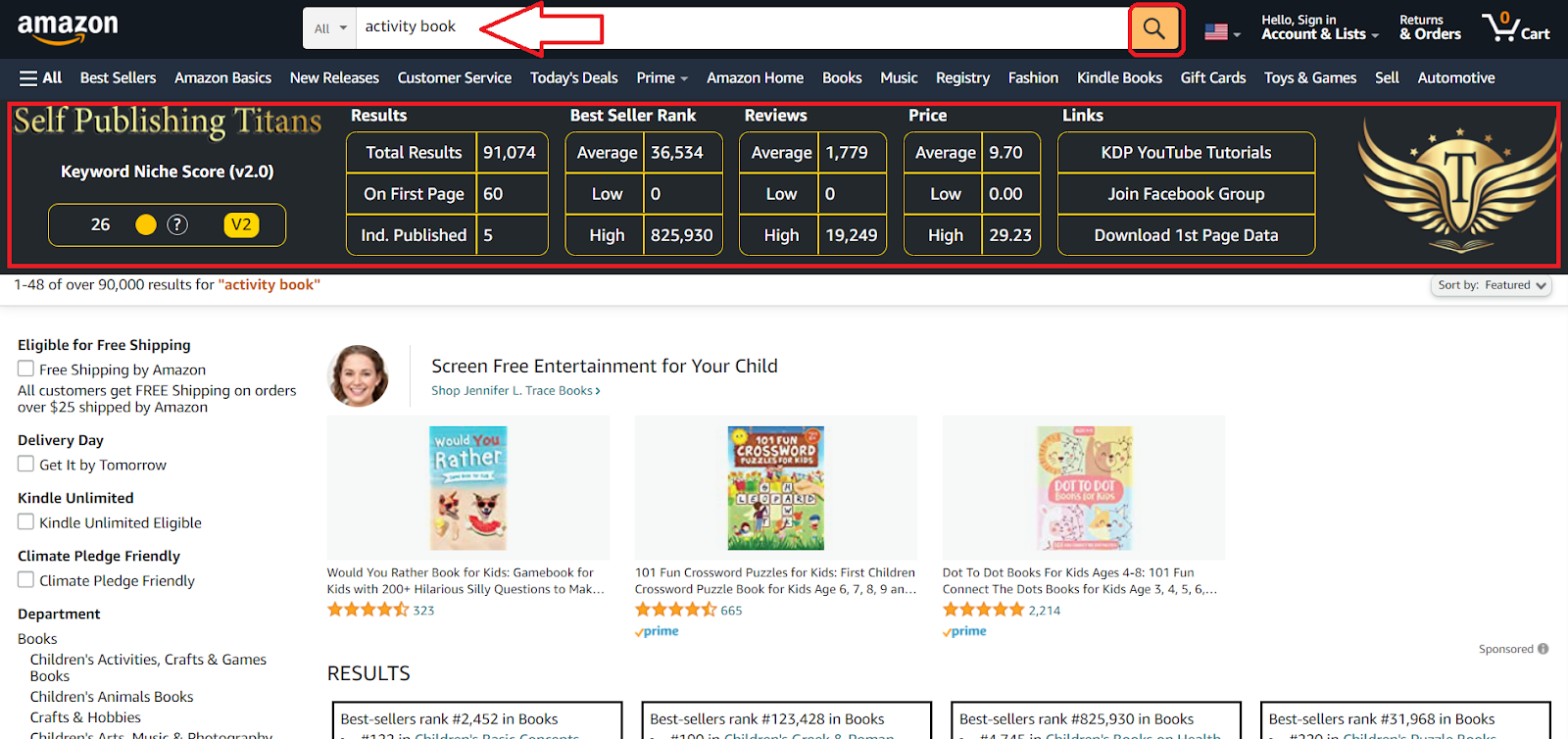Open Music in nav bar
The image size is (1568, 739).
click(x=899, y=77)
